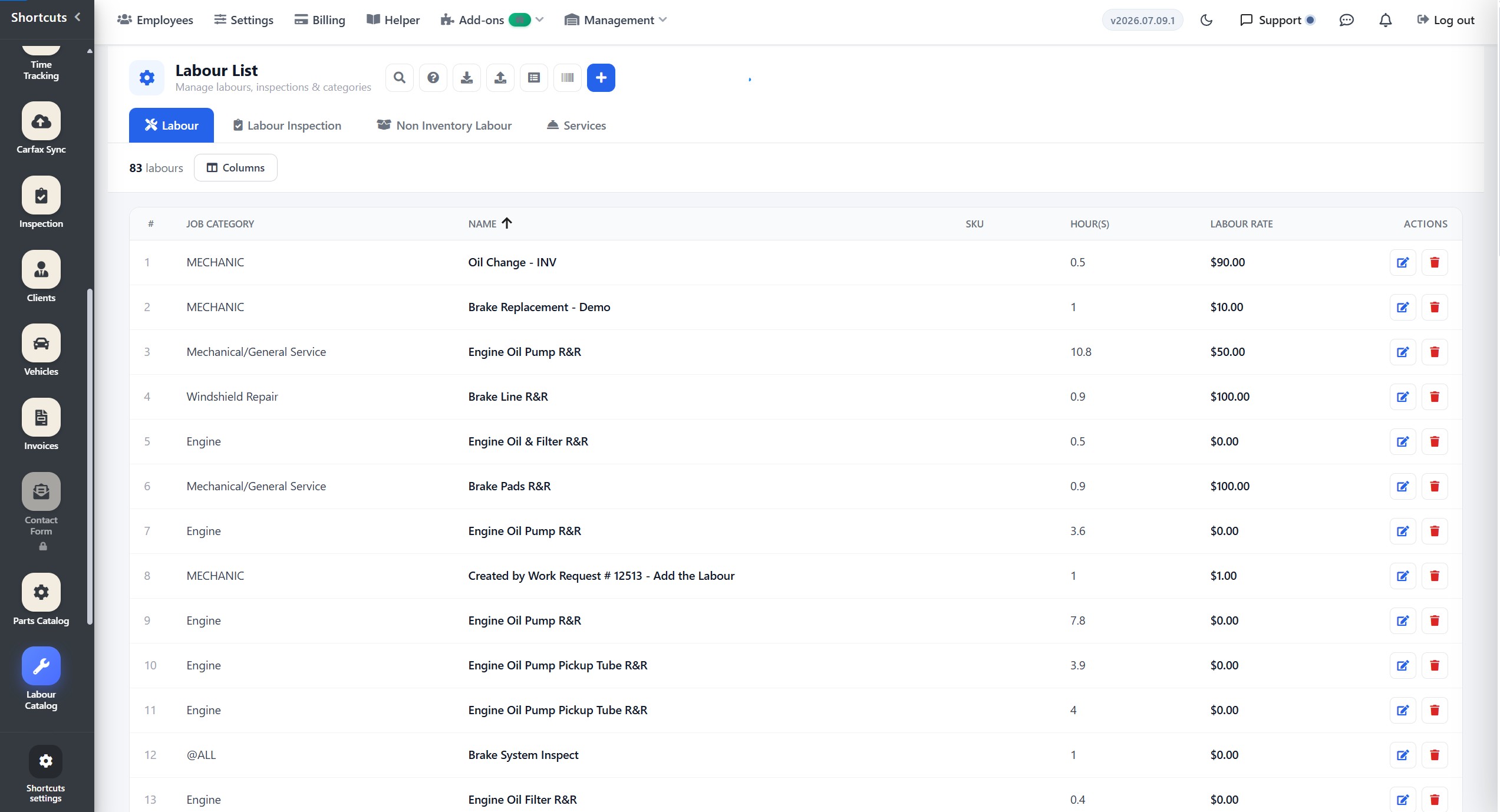The width and height of the screenshot is (1500, 812).
Task: Collapse the Shortcuts sidebar chevron
Action: (x=78, y=18)
